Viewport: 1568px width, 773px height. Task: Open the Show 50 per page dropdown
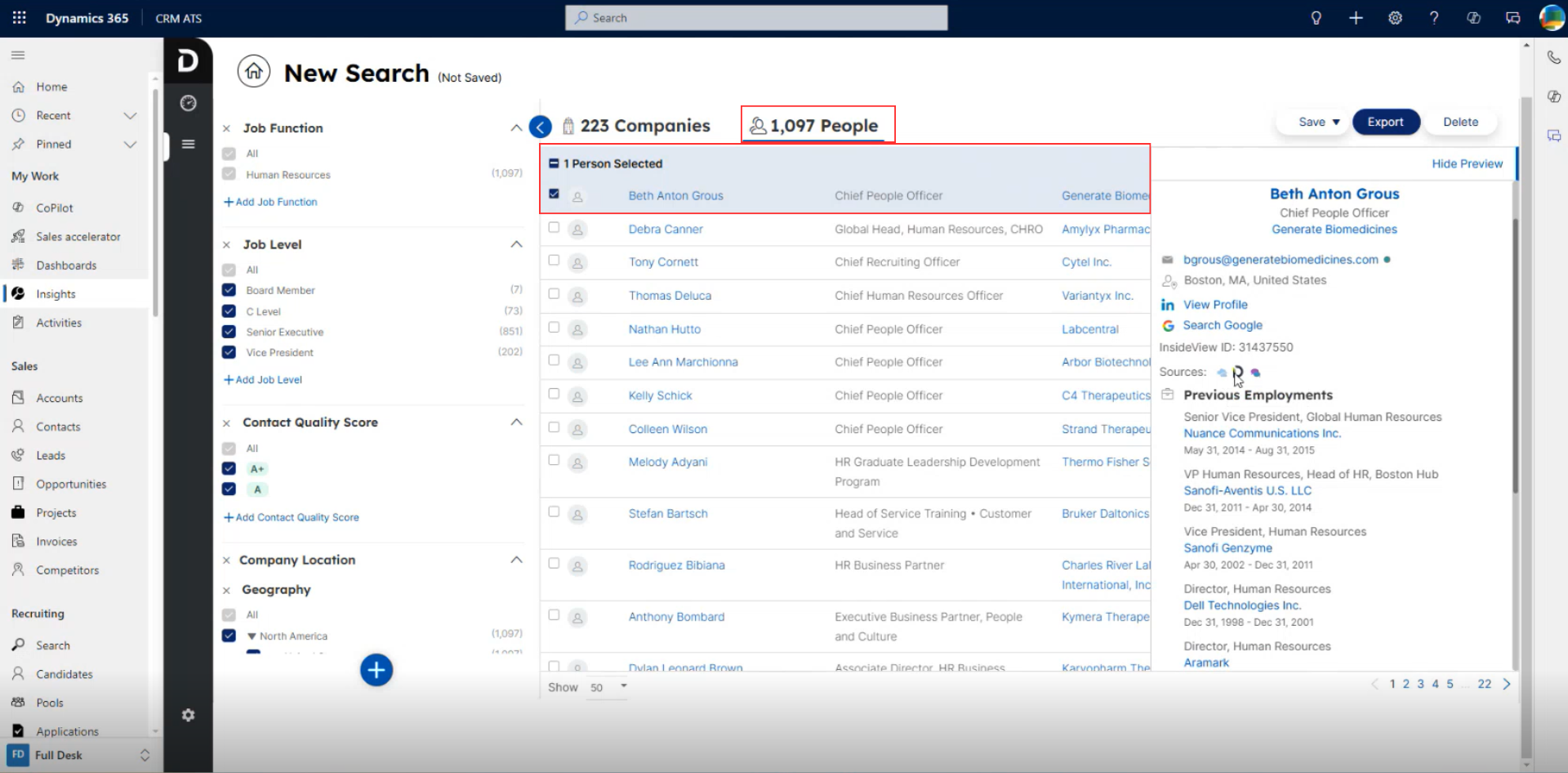pyautogui.click(x=608, y=687)
